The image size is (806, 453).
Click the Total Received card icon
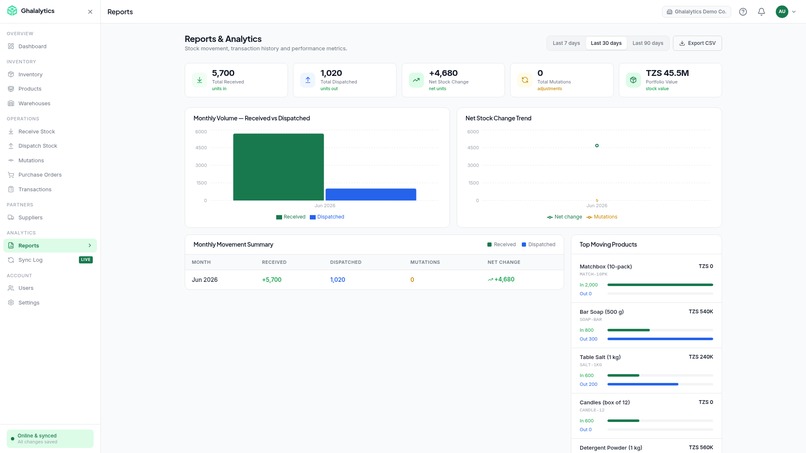coord(199,80)
